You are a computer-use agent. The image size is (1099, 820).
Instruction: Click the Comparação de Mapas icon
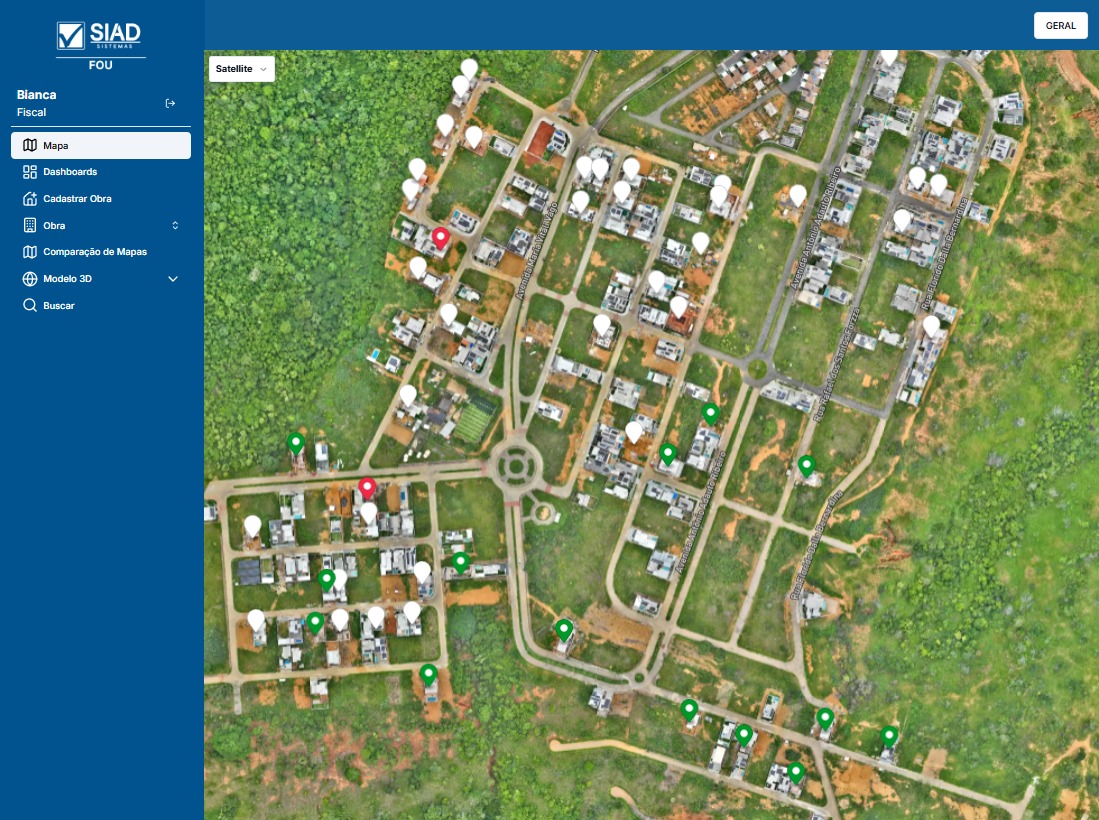30,252
